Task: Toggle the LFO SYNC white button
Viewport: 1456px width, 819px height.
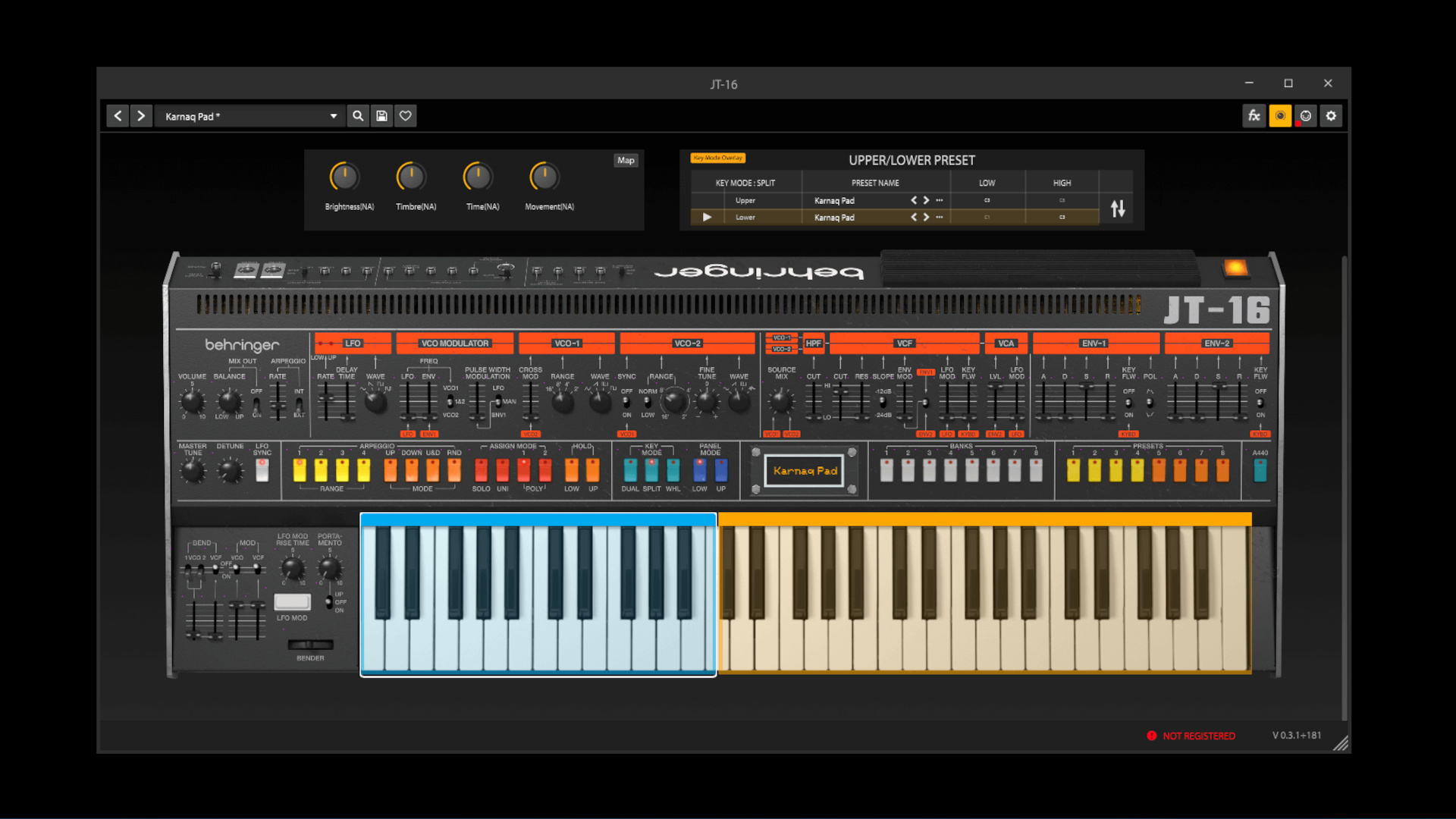Action: pos(262,470)
